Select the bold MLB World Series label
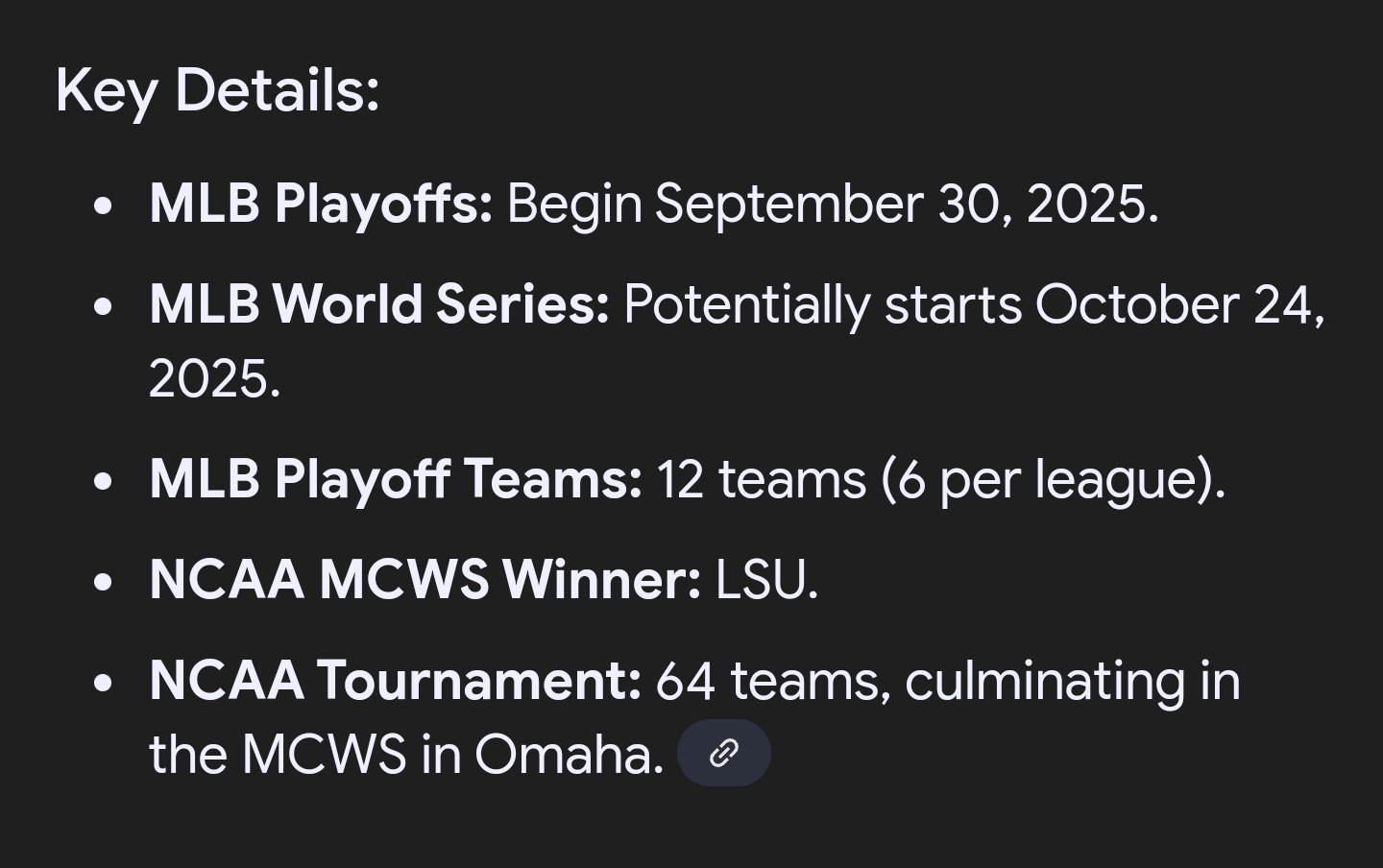The width and height of the screenshot is (1383, 868). (x=379, y=305)
